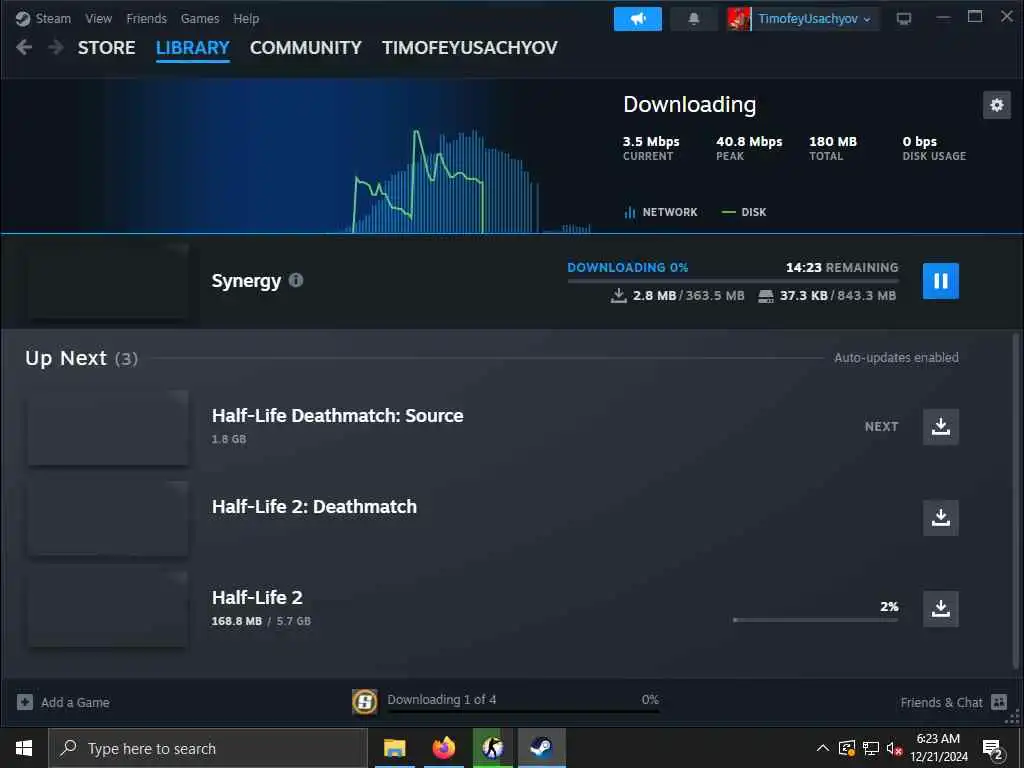Open Firefox from taskbar
This screenshot has width=1024, height=768.
[x=443, y=748]
